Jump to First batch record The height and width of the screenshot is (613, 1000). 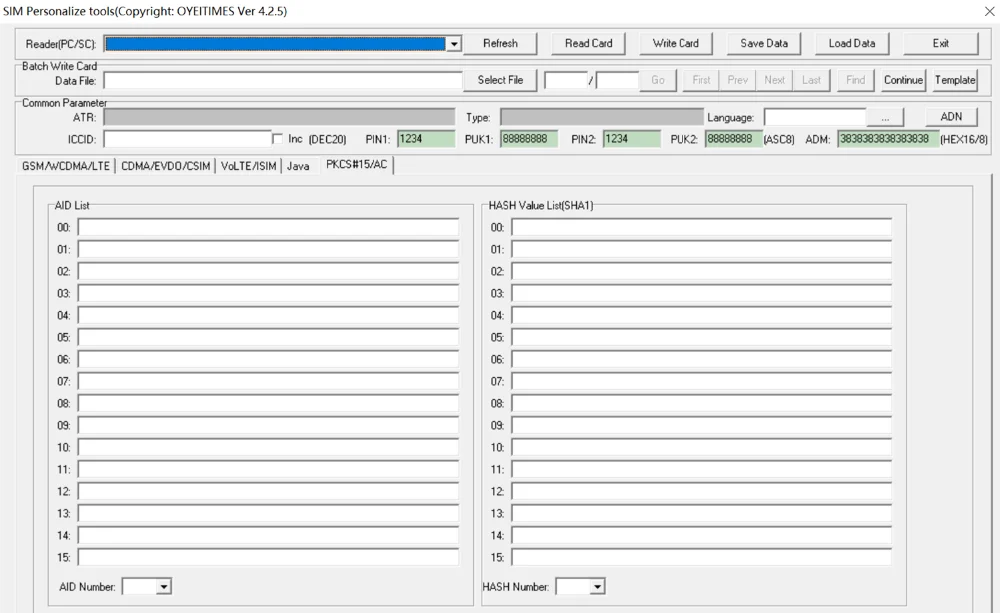(x=701, y=80)
